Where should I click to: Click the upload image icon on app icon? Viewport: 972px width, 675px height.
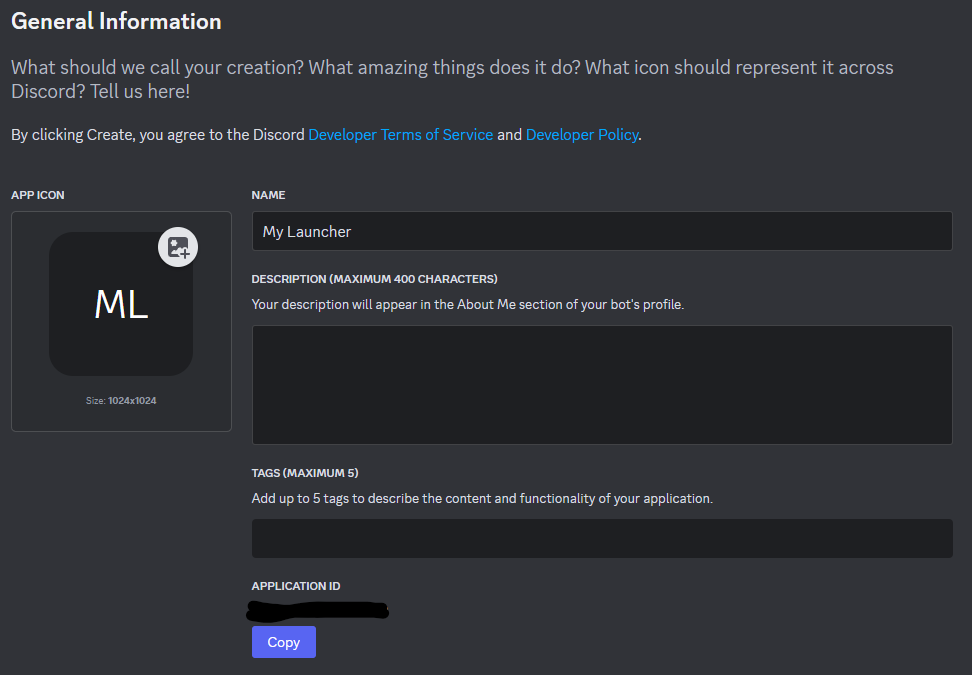coord(178,247)
